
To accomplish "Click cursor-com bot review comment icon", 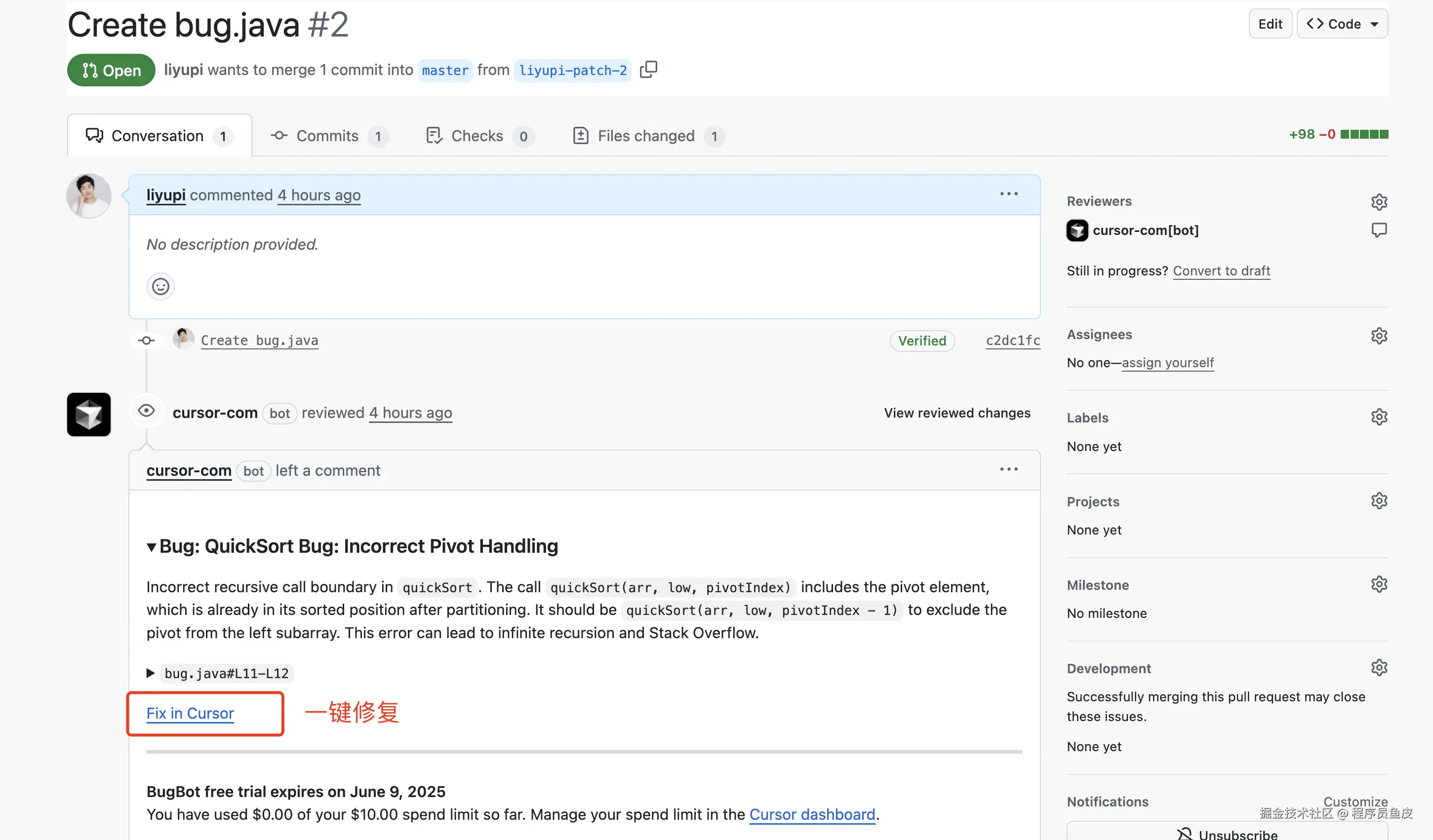I will [x=1379, y=230].
